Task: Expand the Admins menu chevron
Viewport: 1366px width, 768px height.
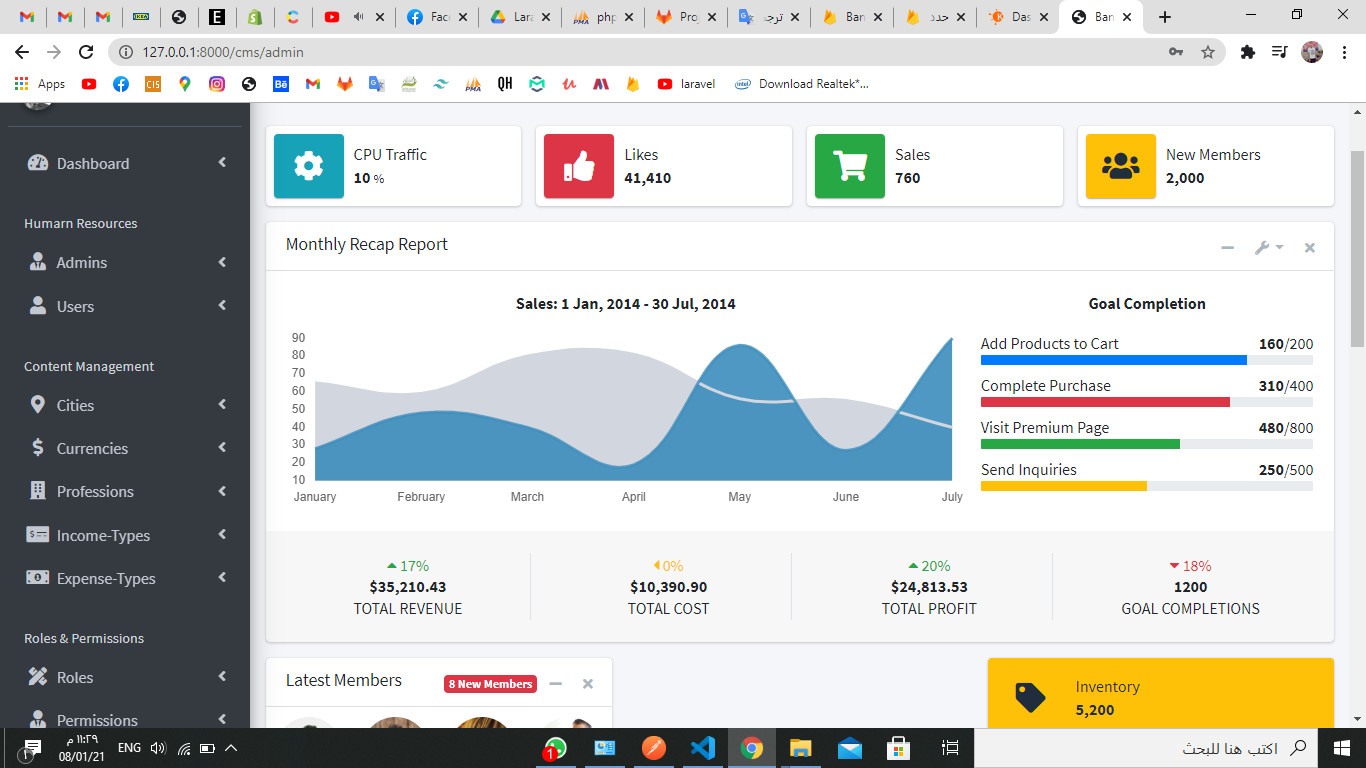Action: tap(222, 261)
